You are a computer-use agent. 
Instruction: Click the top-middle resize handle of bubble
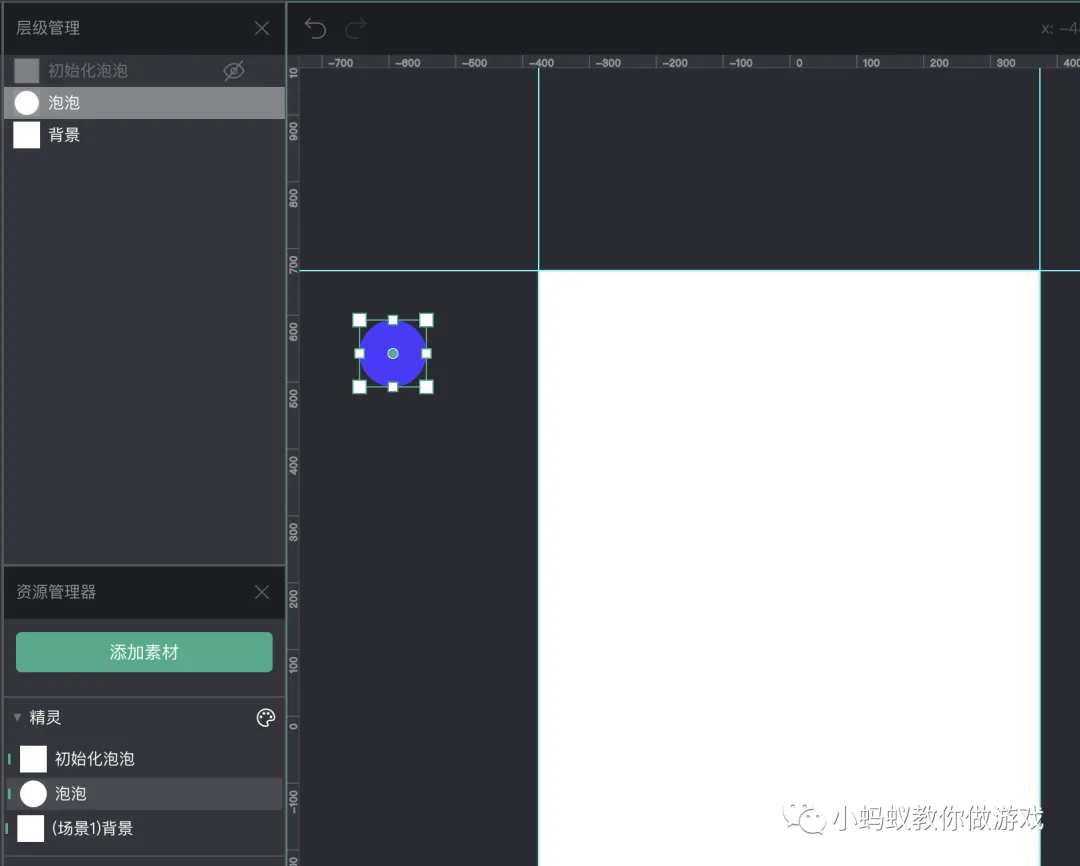click(393, 320)
